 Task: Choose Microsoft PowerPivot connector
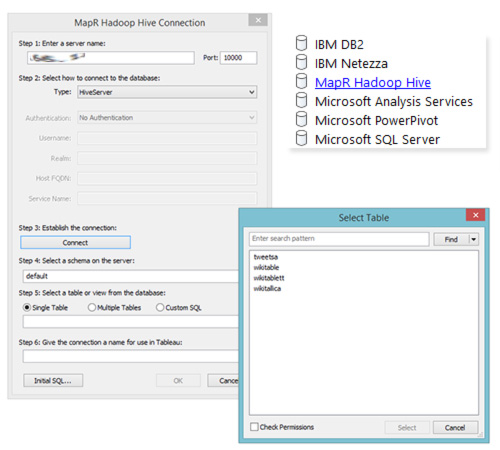click(x=376, y=120)
